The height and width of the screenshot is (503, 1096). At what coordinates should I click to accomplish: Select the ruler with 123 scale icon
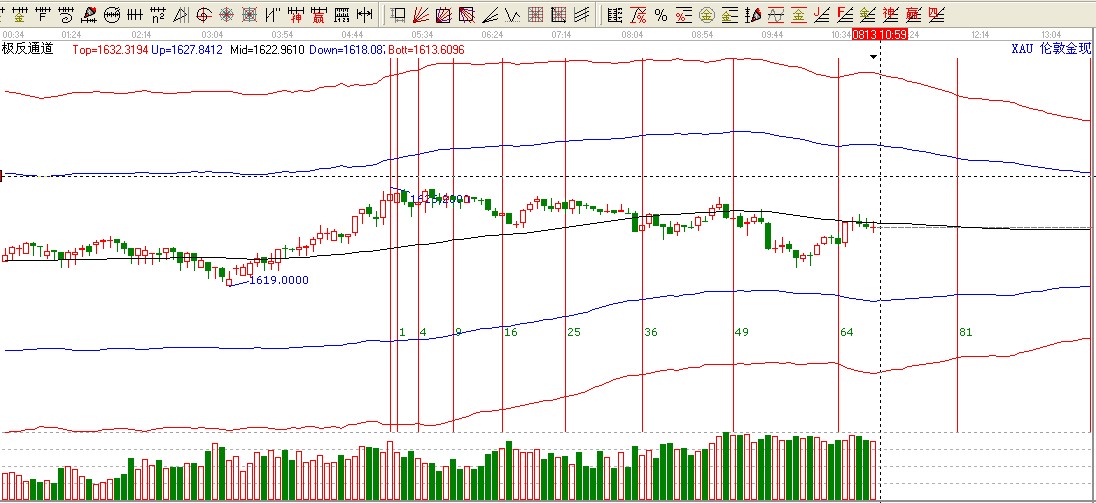point(341,15)
